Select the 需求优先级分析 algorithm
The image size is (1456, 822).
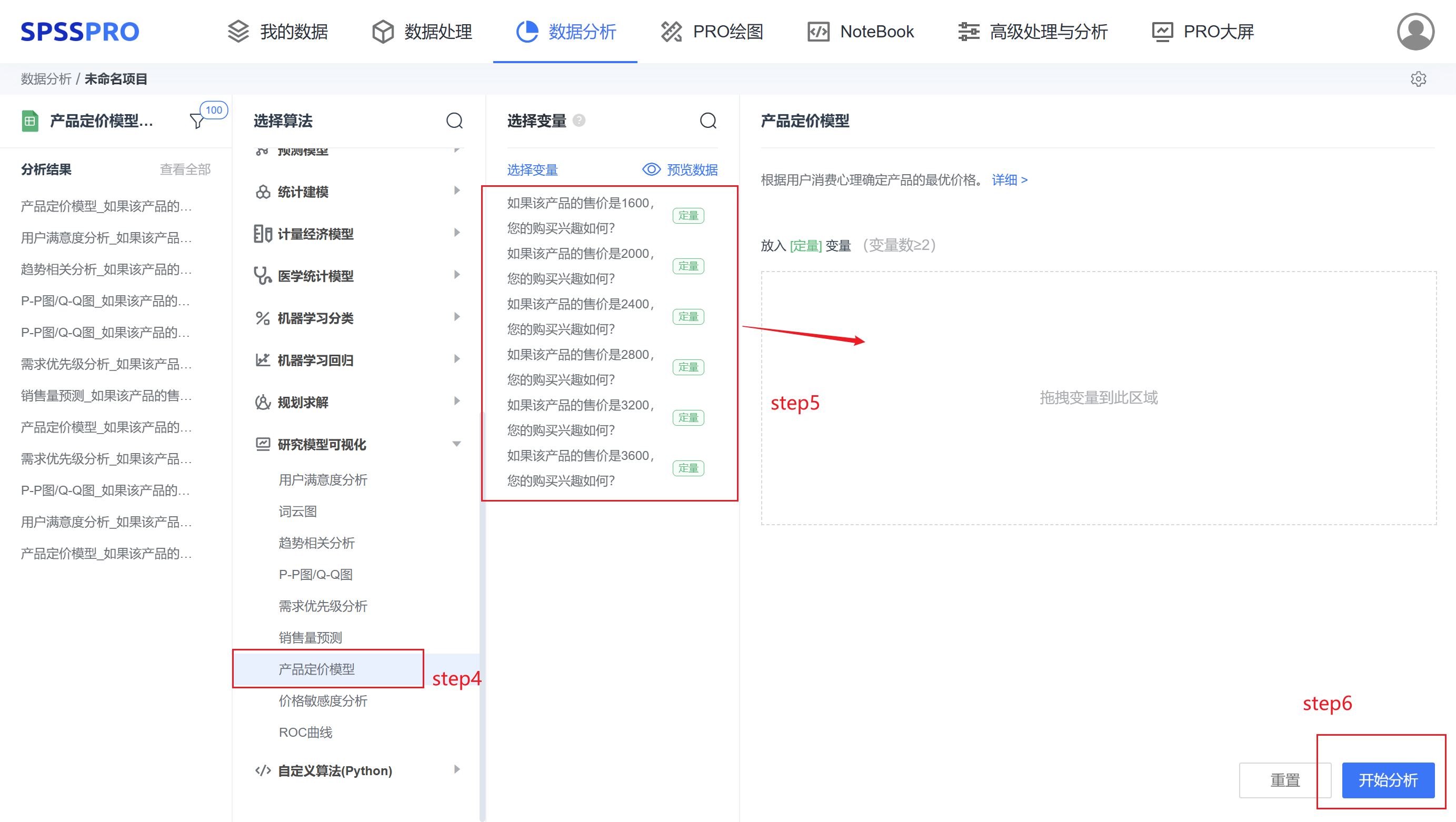tap(323, 606)
